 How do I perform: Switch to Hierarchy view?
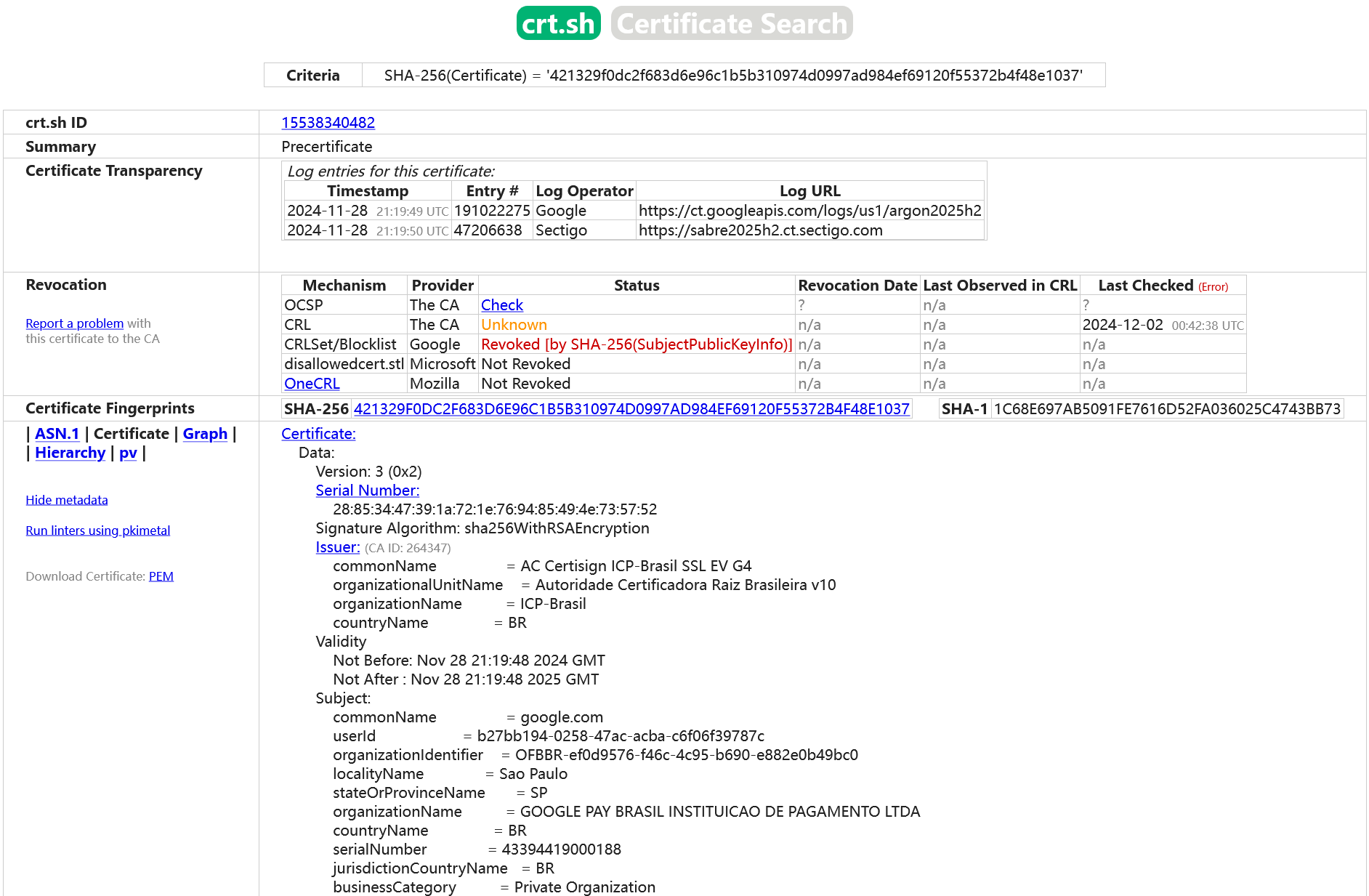[70, 453]
